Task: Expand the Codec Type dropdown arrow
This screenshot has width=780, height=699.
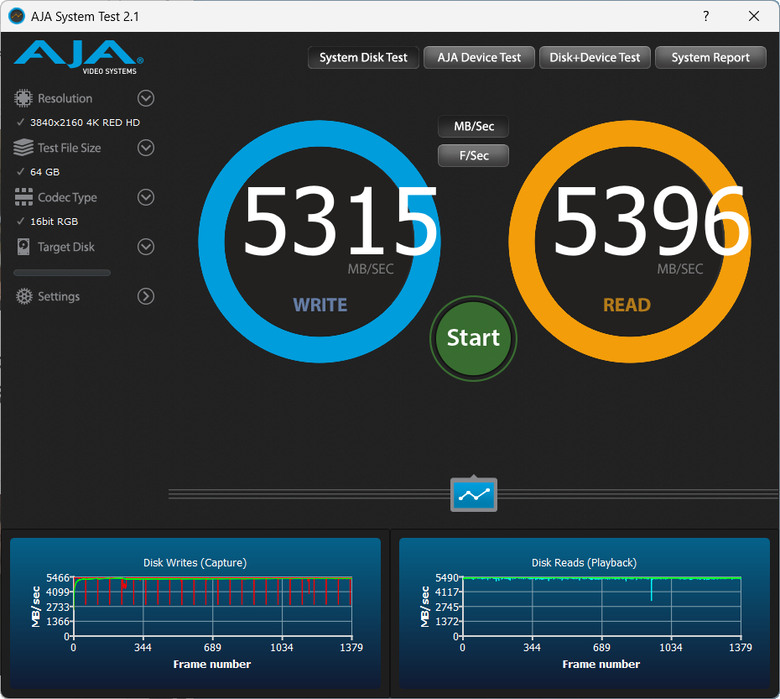Action: point(146,197)
